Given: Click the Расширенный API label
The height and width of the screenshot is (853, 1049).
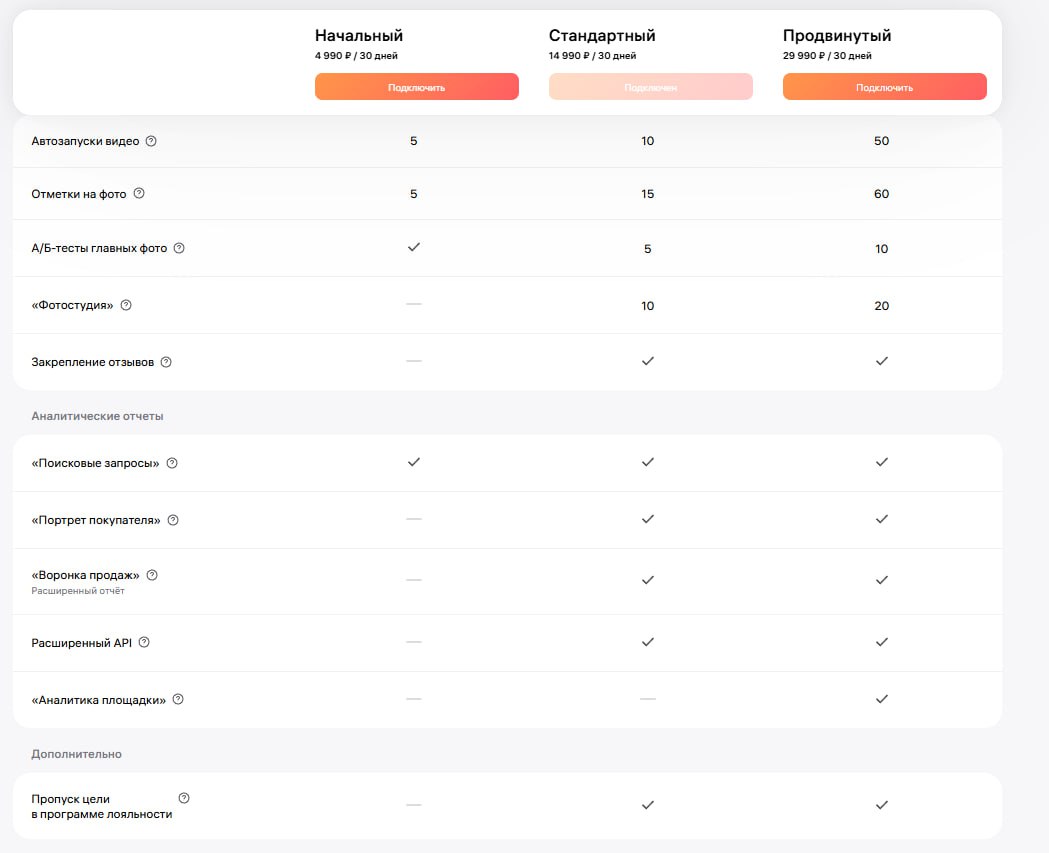Looking at the screenshot, I should point(82,643).
